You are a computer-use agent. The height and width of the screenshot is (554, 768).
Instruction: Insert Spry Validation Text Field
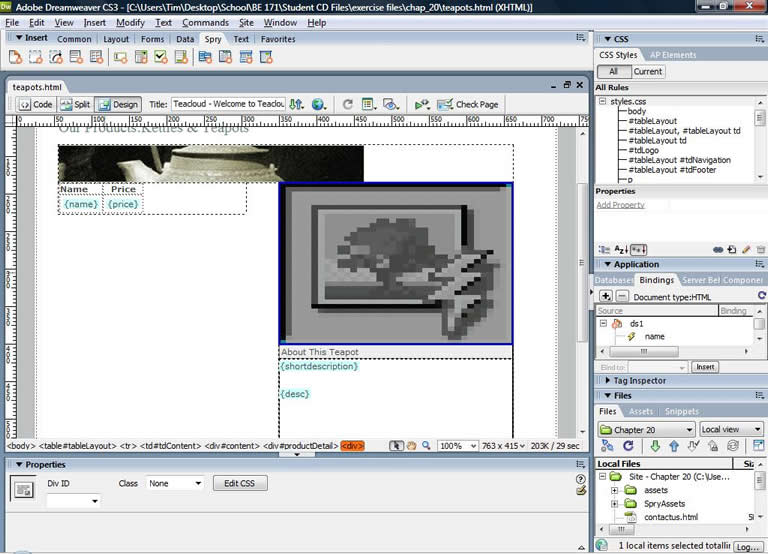[x=120, y=57]
